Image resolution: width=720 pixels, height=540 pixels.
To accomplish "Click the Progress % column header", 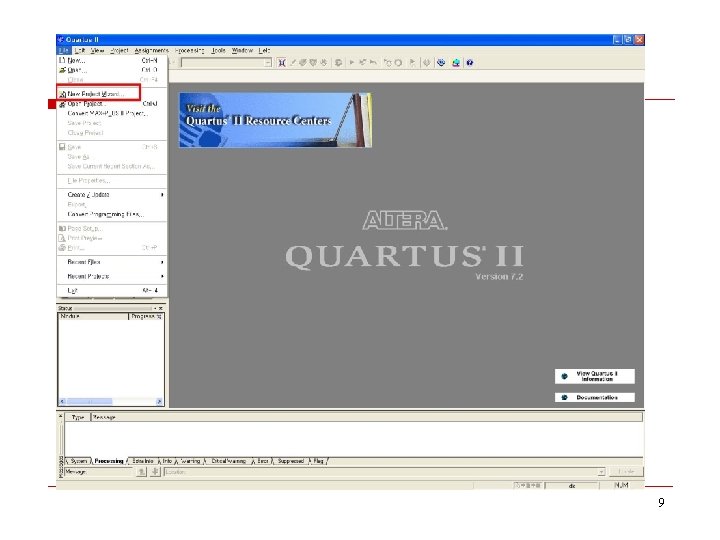I will [146, 316].
